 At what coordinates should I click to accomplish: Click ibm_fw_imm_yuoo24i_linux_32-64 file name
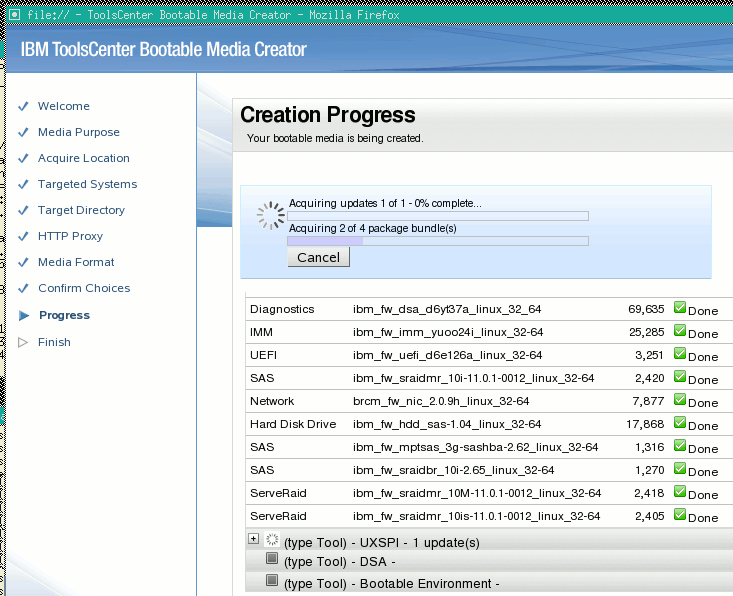[x=448, y=332]
